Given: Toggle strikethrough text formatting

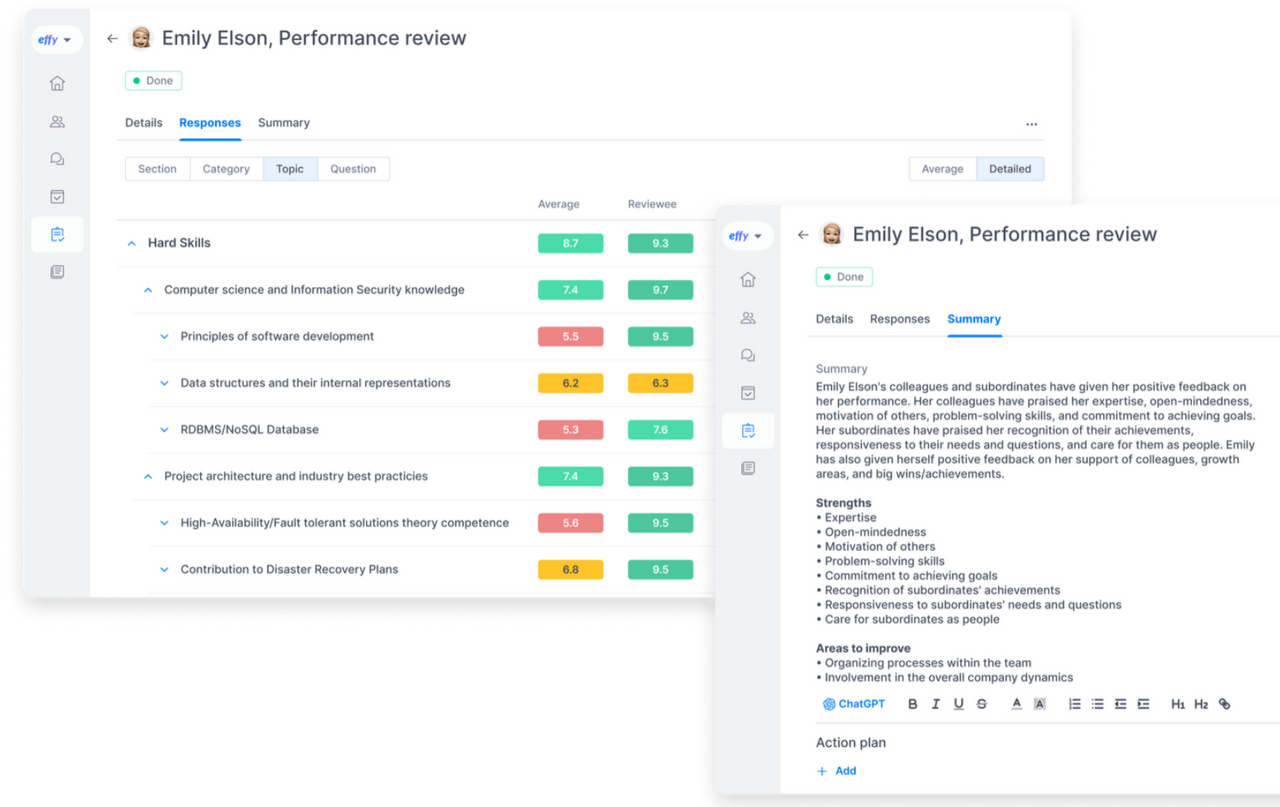Looking at the screenshot, I should click(x=981, y=704).
